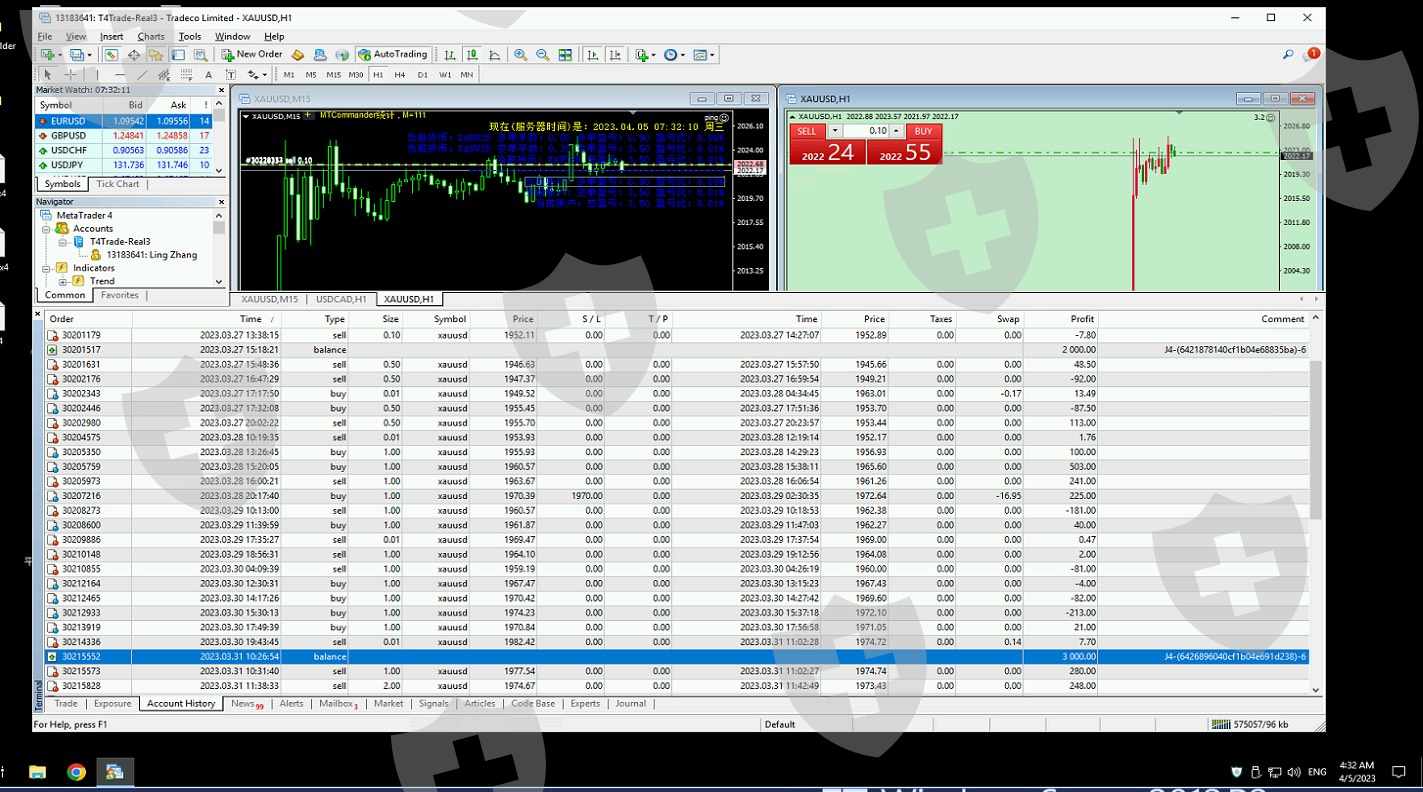Toggle the AutoTrading button
The image size is (1423, 792).
pyautogui.click(x=393, y=55)
